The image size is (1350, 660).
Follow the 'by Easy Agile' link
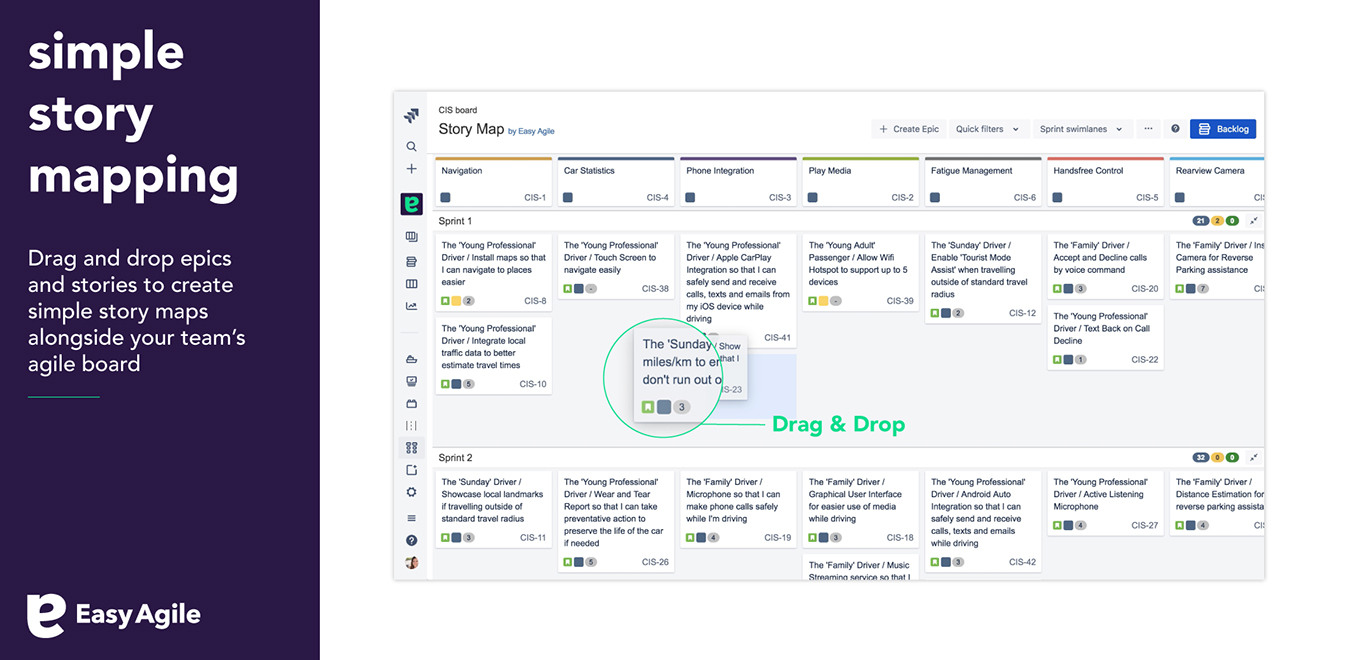coord(531,131)
